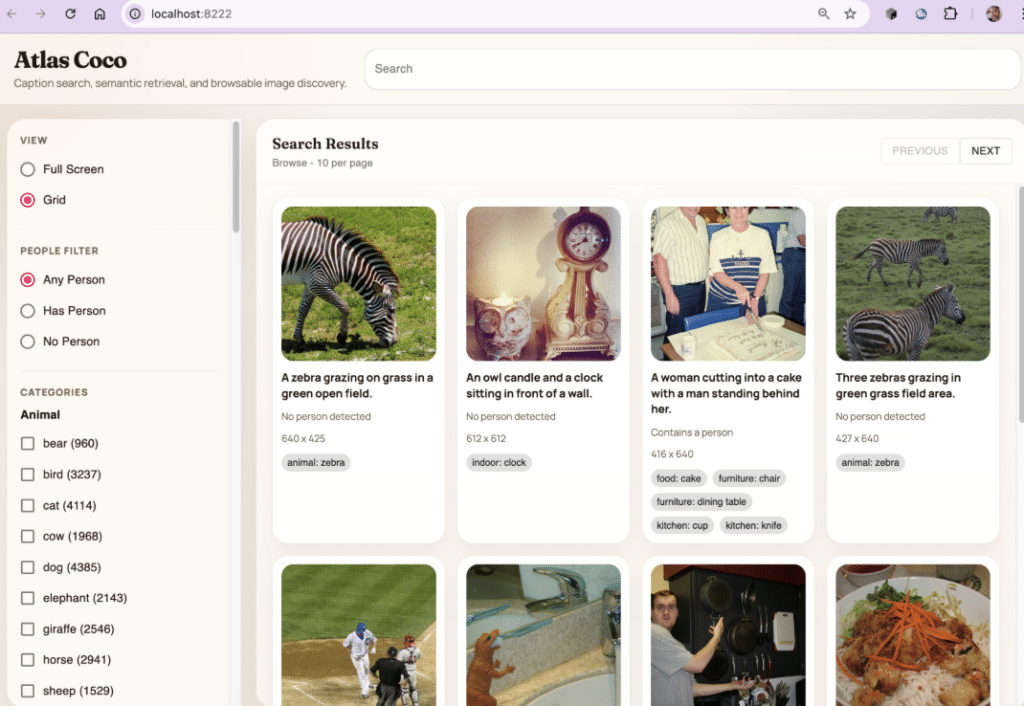This screenshot has height=706, width=1024.
Task: Open the site info icon beside localhost:8222
Action: tap(135, 14)
